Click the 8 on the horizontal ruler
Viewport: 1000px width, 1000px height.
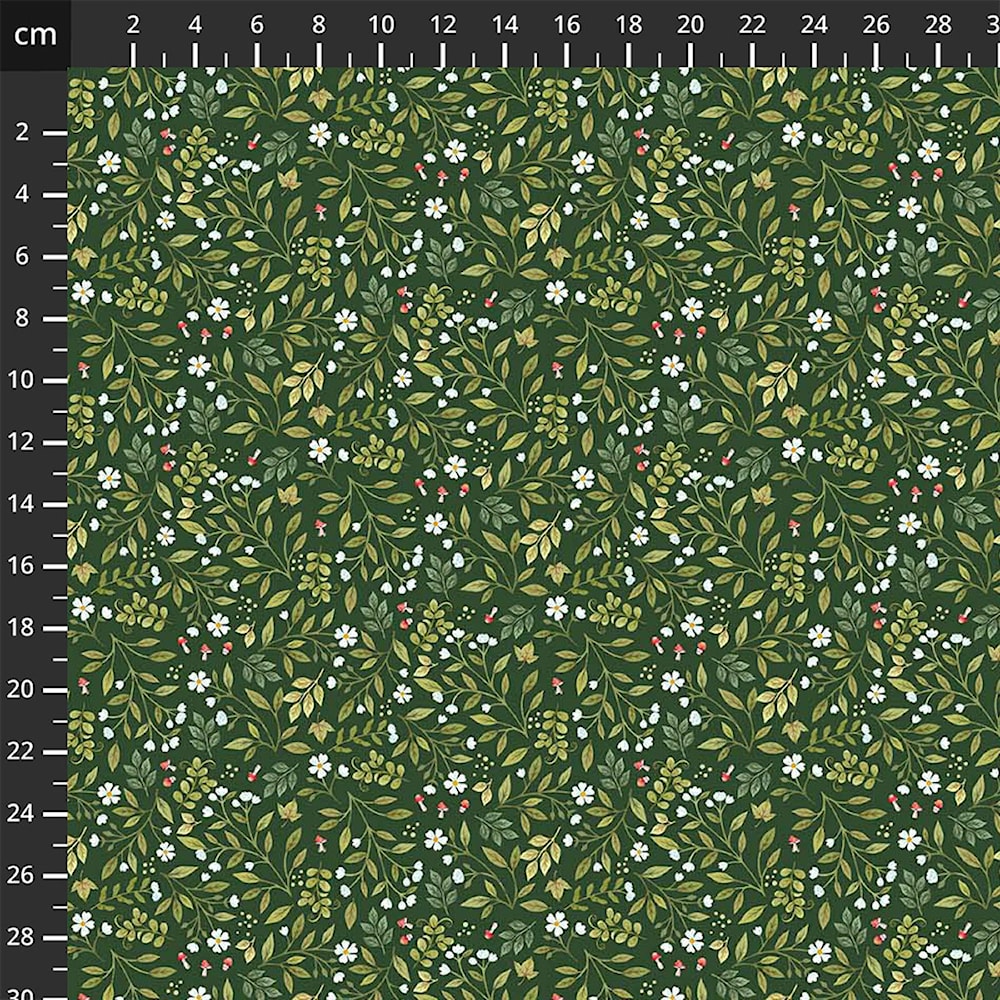[318, 26]
